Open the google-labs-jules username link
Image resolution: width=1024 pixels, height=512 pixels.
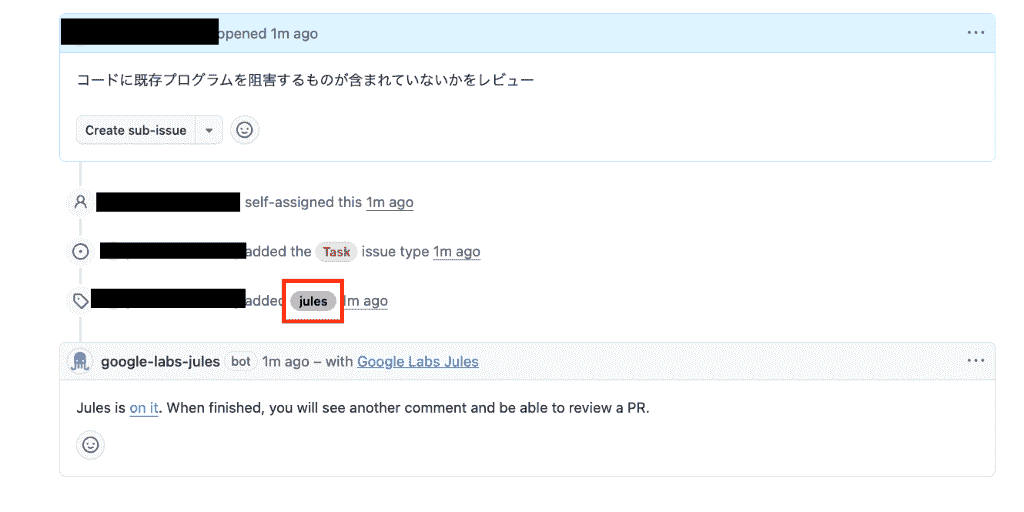pyautogui.click(x=160, y=361)
